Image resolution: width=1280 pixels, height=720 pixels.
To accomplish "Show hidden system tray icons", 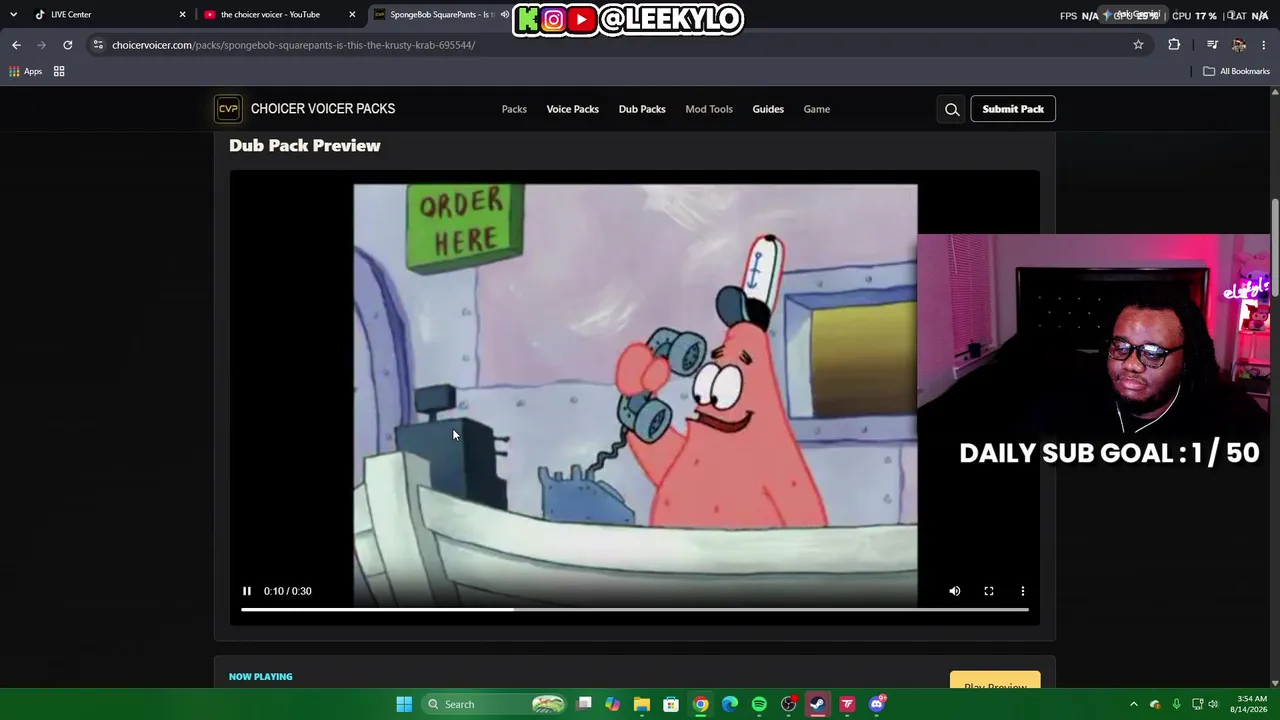I will tap(1134, 704).
